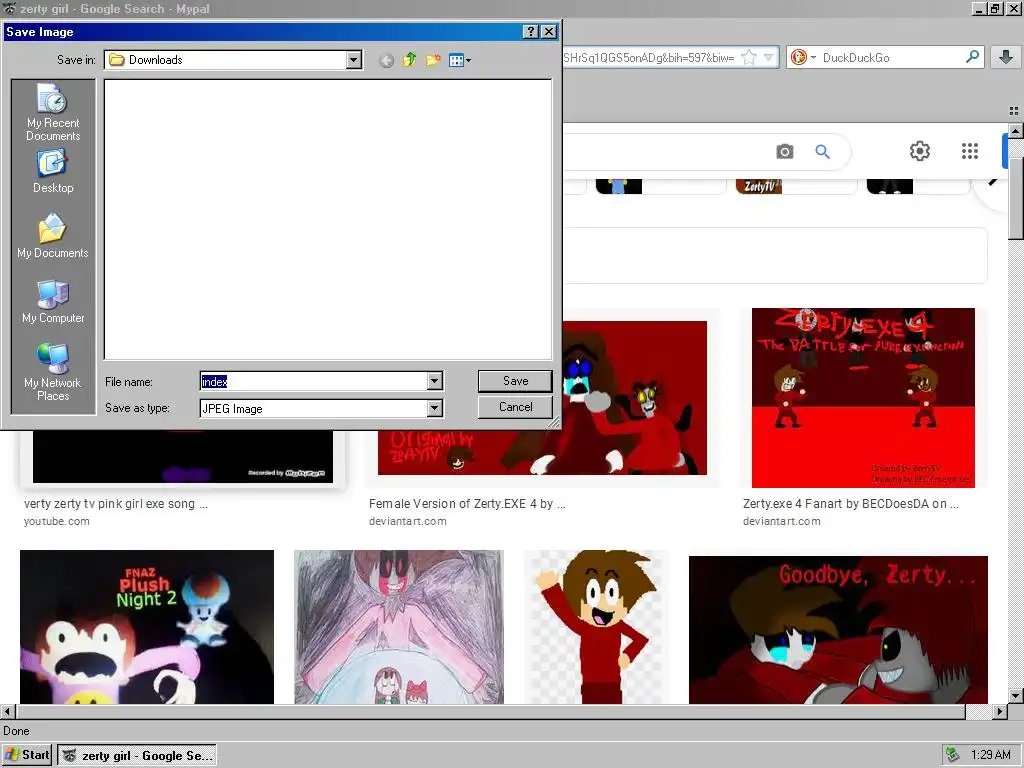Open the View menu icon in Save dialog
This screenshot has height=768, width=1024.
(460, 61)
